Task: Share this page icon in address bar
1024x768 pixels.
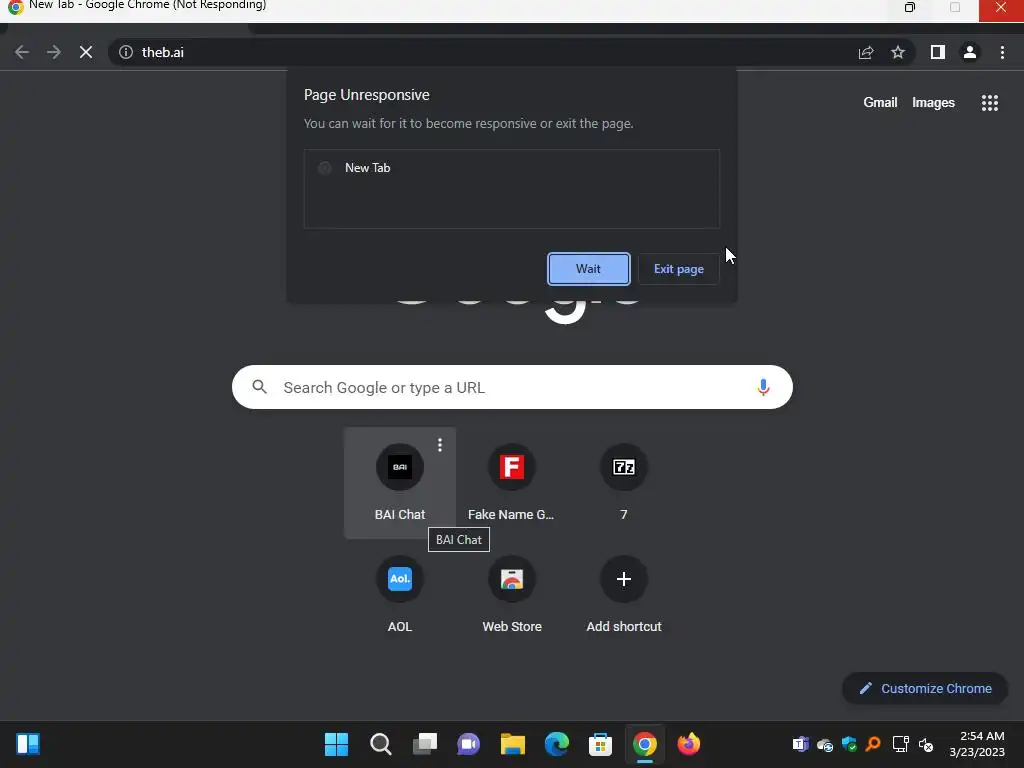Action: pos(866,52)
